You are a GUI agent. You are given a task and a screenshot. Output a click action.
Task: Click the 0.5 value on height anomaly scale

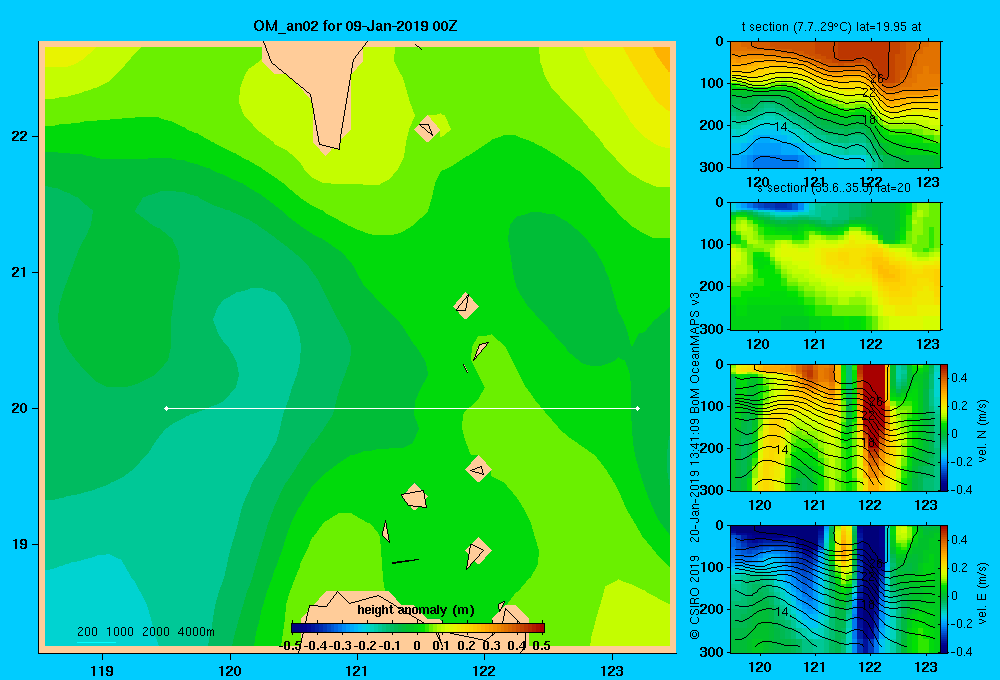pyautogui.click(x=541, y=646)
